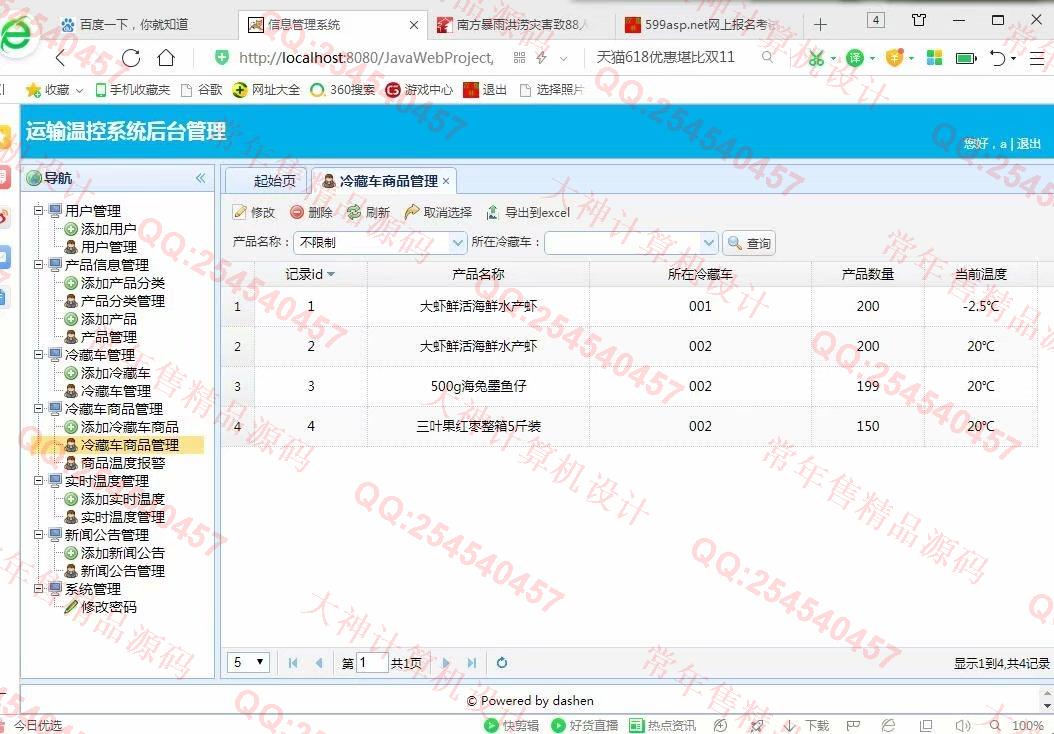Open 添加产品 in the navigation tree

[x=108, y=319]
